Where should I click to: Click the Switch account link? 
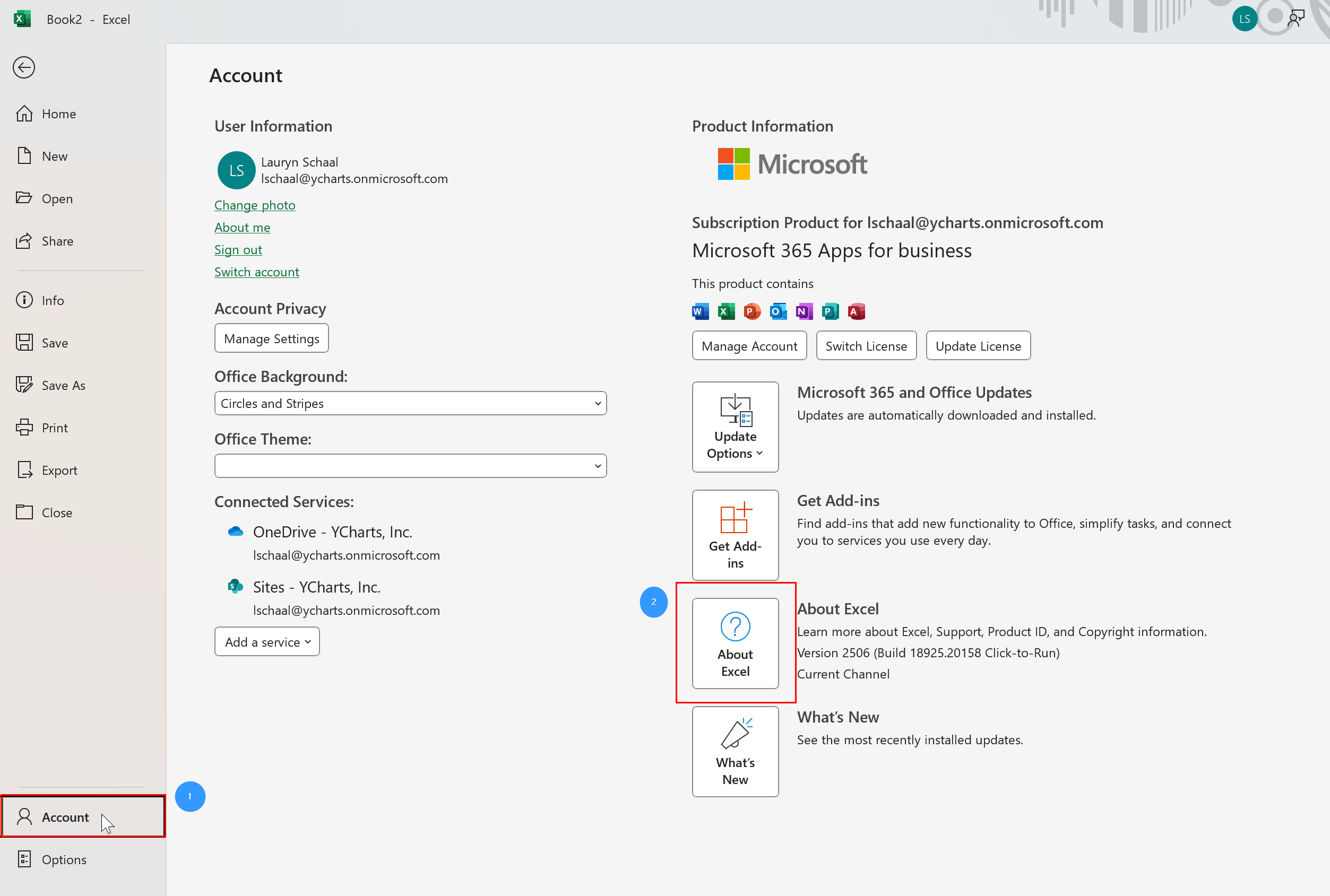click(256, 272)
